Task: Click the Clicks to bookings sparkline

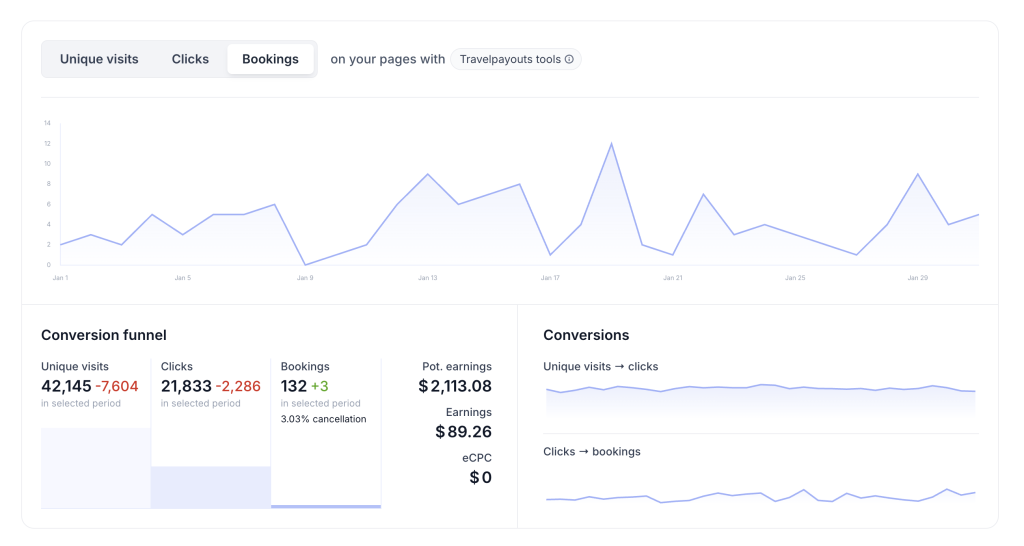Action: 760,495
